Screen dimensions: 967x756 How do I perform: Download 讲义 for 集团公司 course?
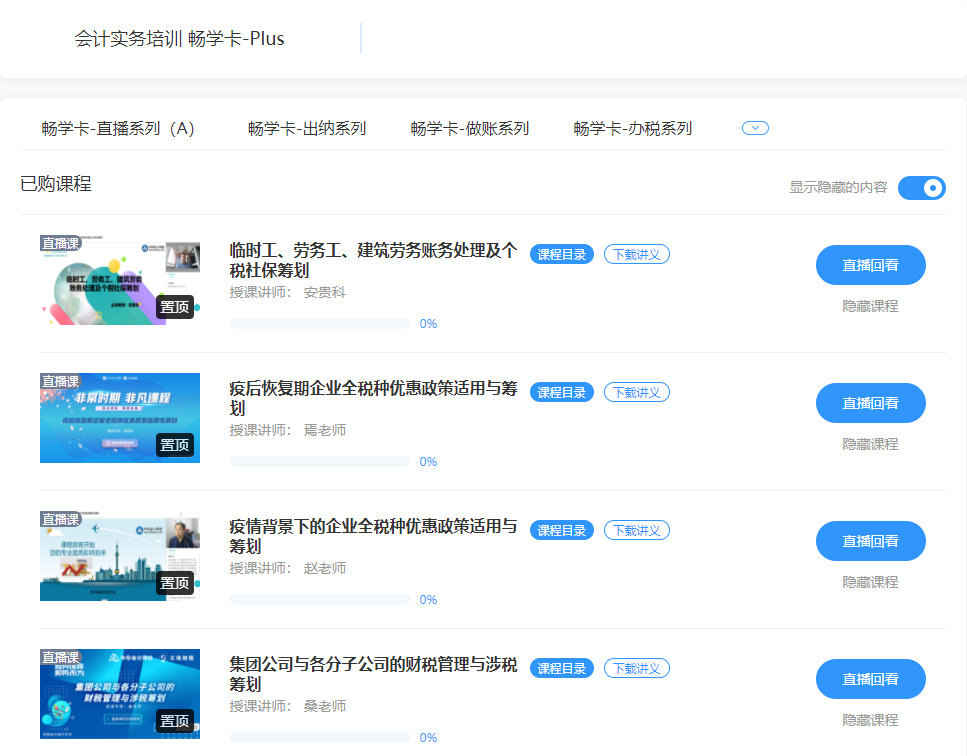tap(637, 668)
